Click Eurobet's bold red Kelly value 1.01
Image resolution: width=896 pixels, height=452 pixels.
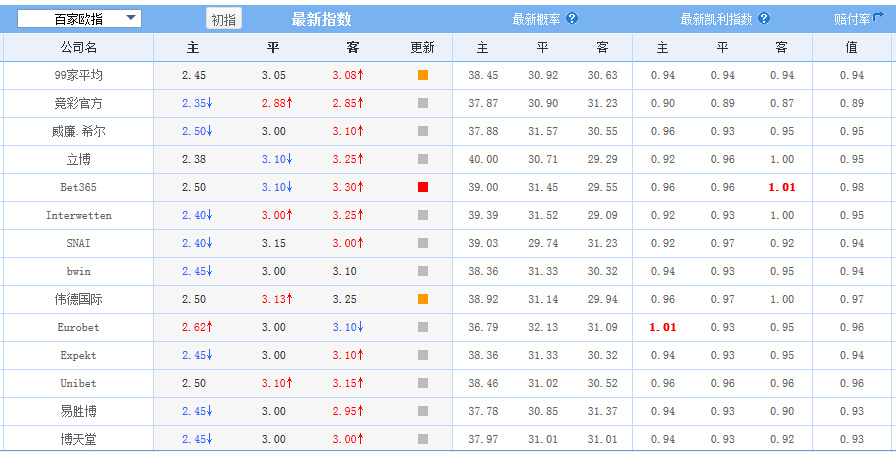(663, 327)
